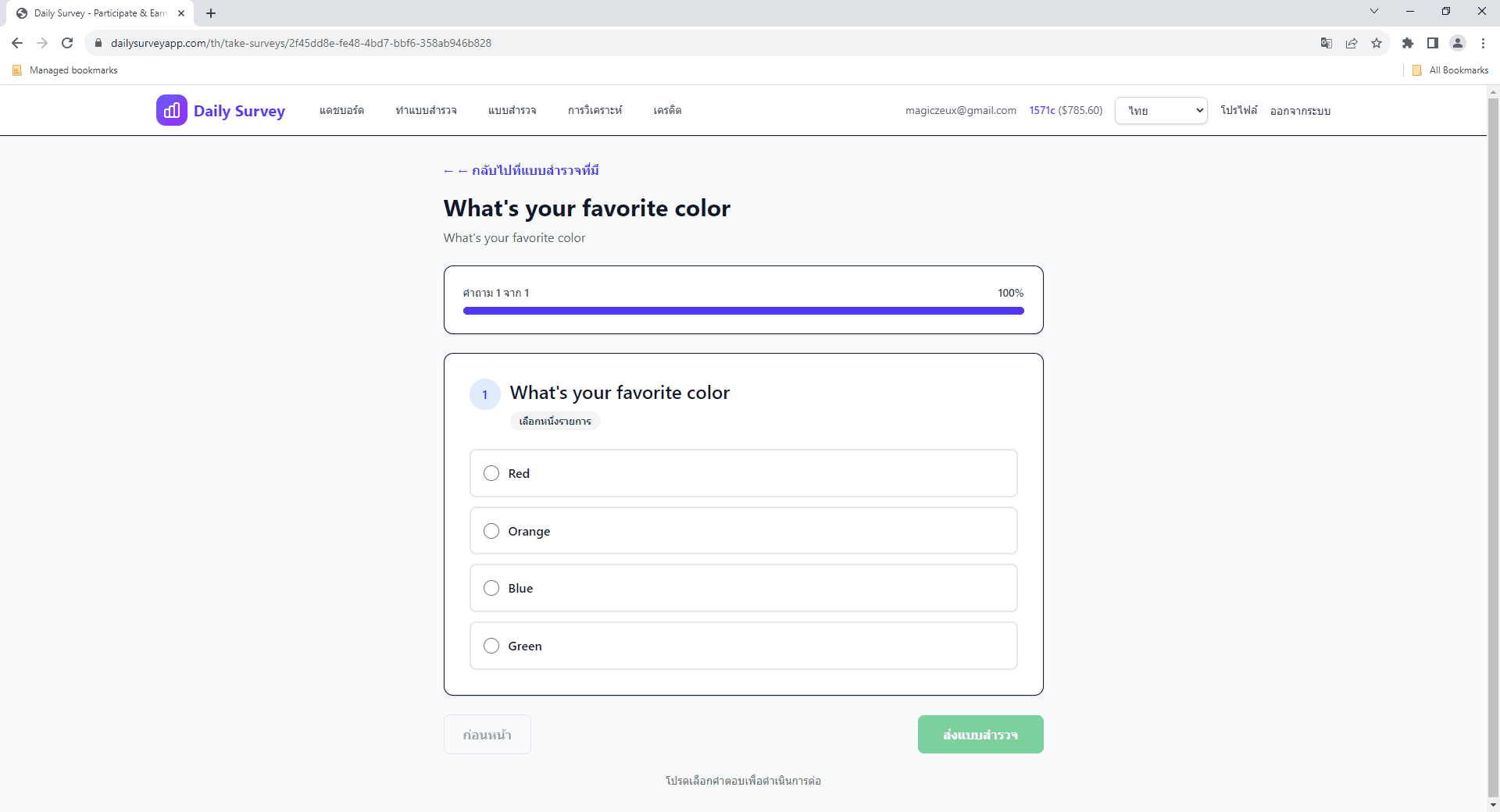Open the การวิเคราะห์ nav item
This screenshot has width=1500, height=812.
click(595, 111)
